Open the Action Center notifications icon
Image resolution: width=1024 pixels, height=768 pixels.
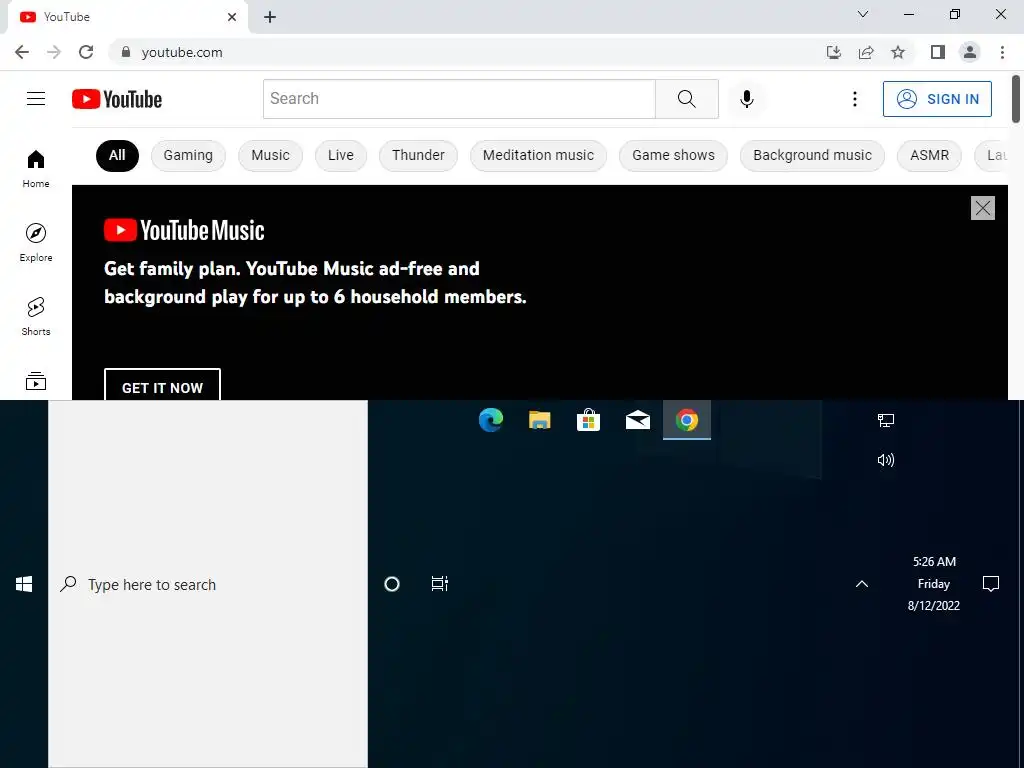(x=991, y=584)
